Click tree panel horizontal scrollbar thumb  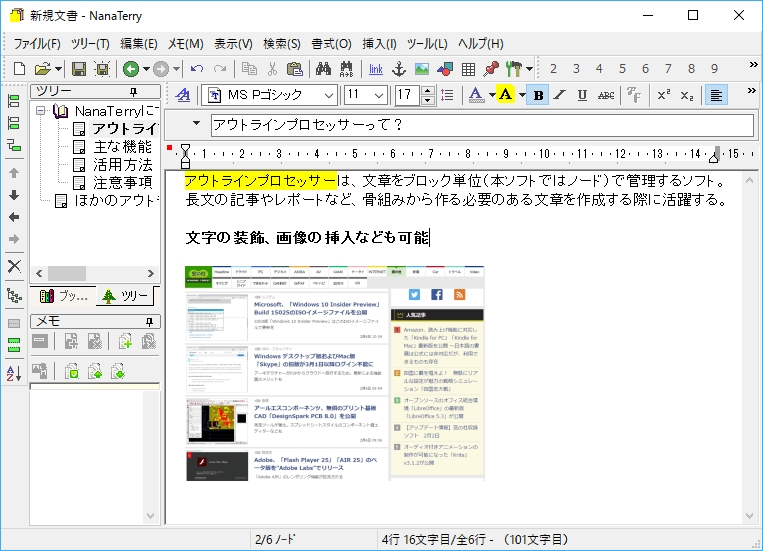pos(67,274)
